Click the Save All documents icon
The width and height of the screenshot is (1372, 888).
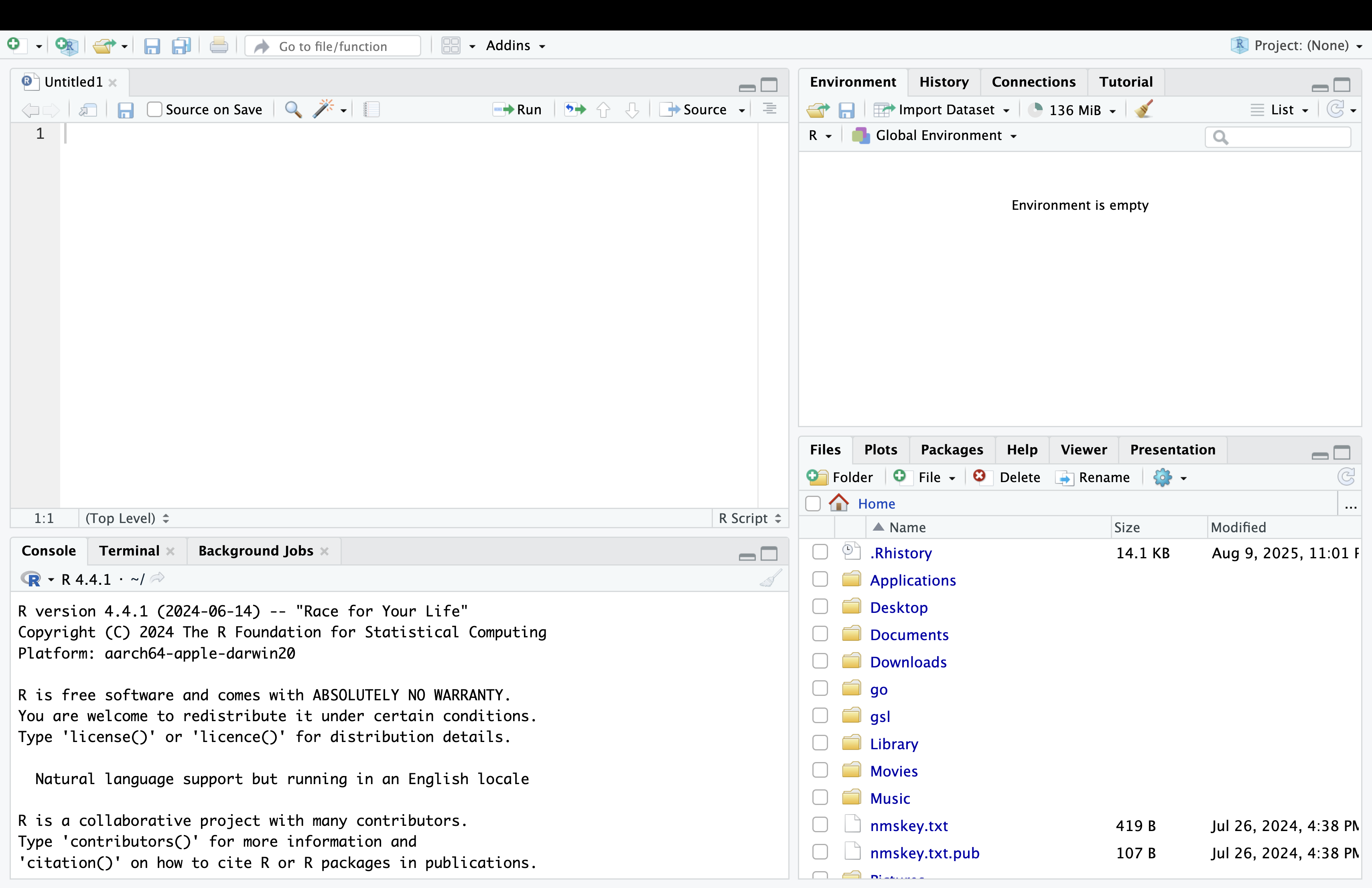[182, 46]
